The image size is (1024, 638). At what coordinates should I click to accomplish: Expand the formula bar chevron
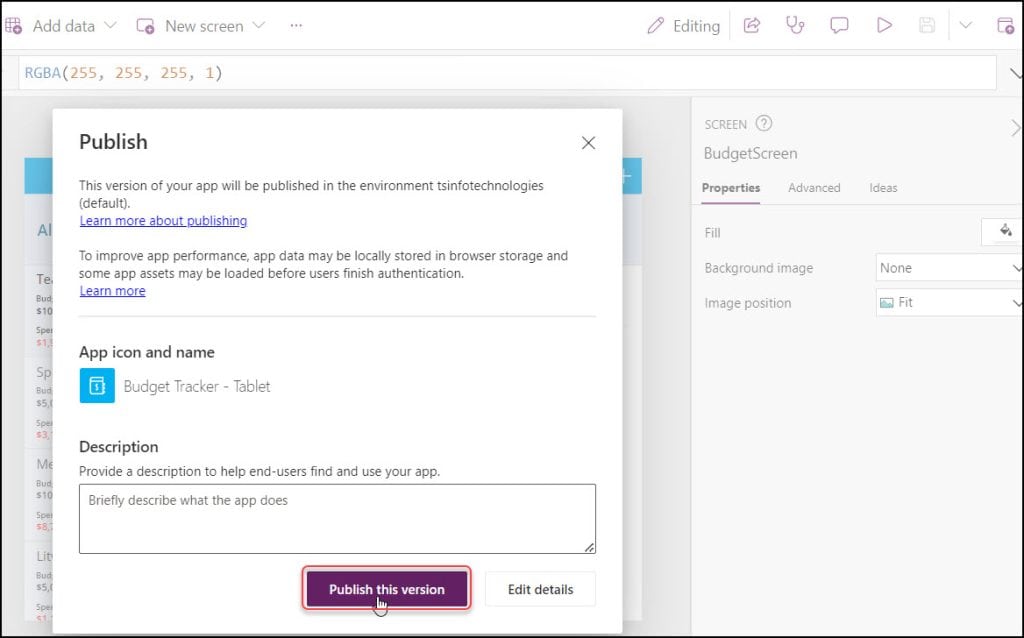point(1016,72)
